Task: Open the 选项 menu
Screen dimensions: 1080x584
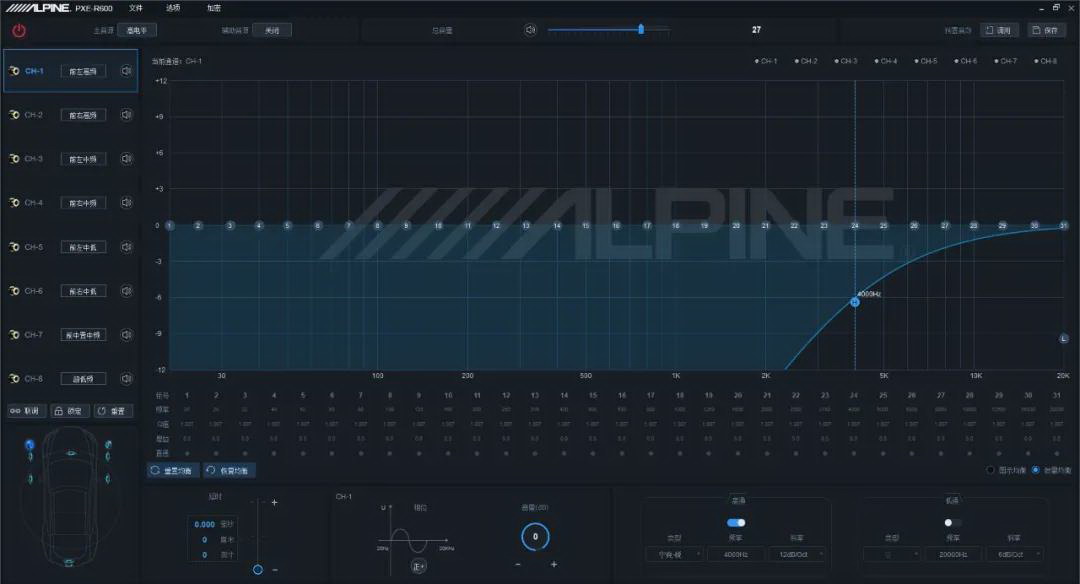Action: point(174,8)
